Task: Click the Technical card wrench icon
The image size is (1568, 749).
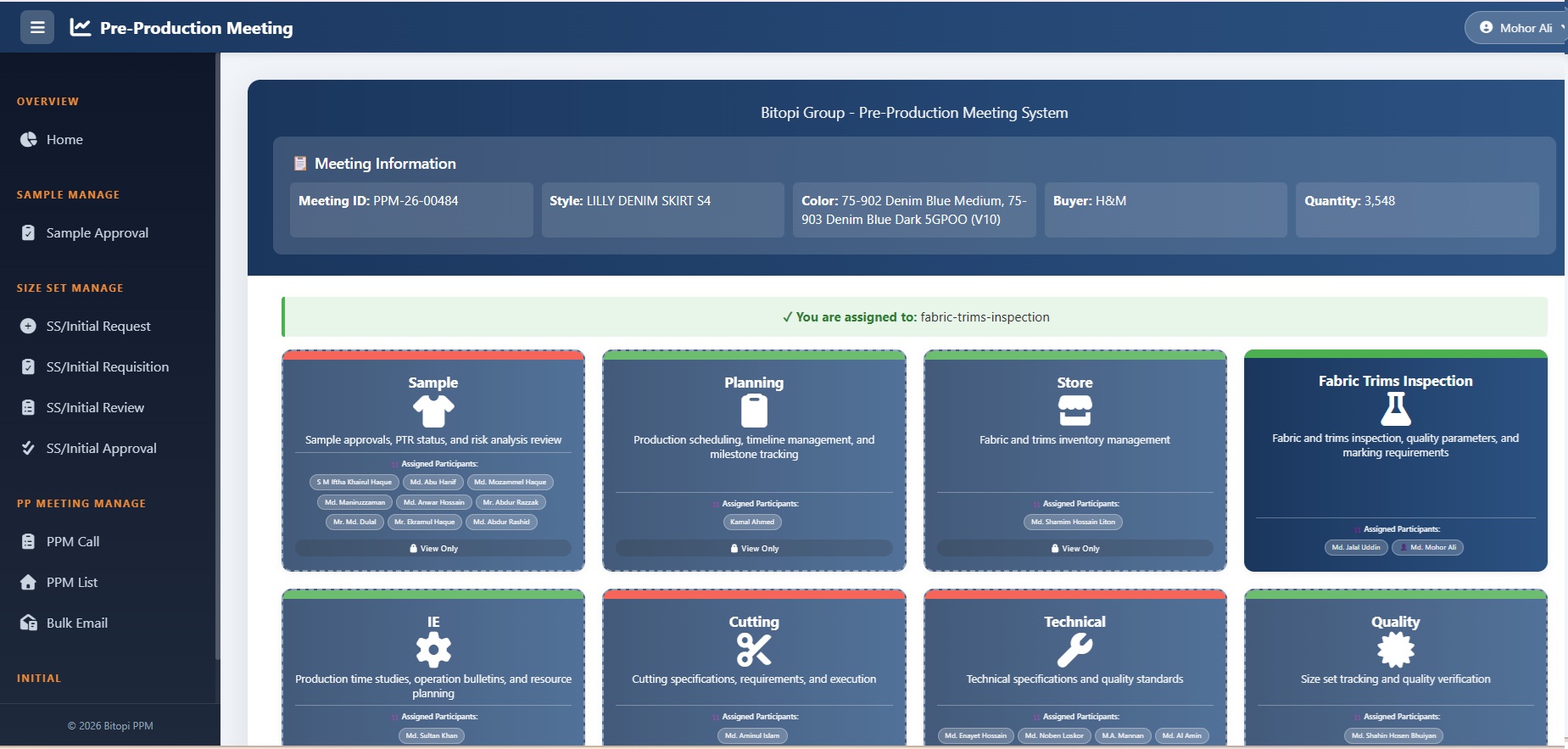Action: (1074, 651)
